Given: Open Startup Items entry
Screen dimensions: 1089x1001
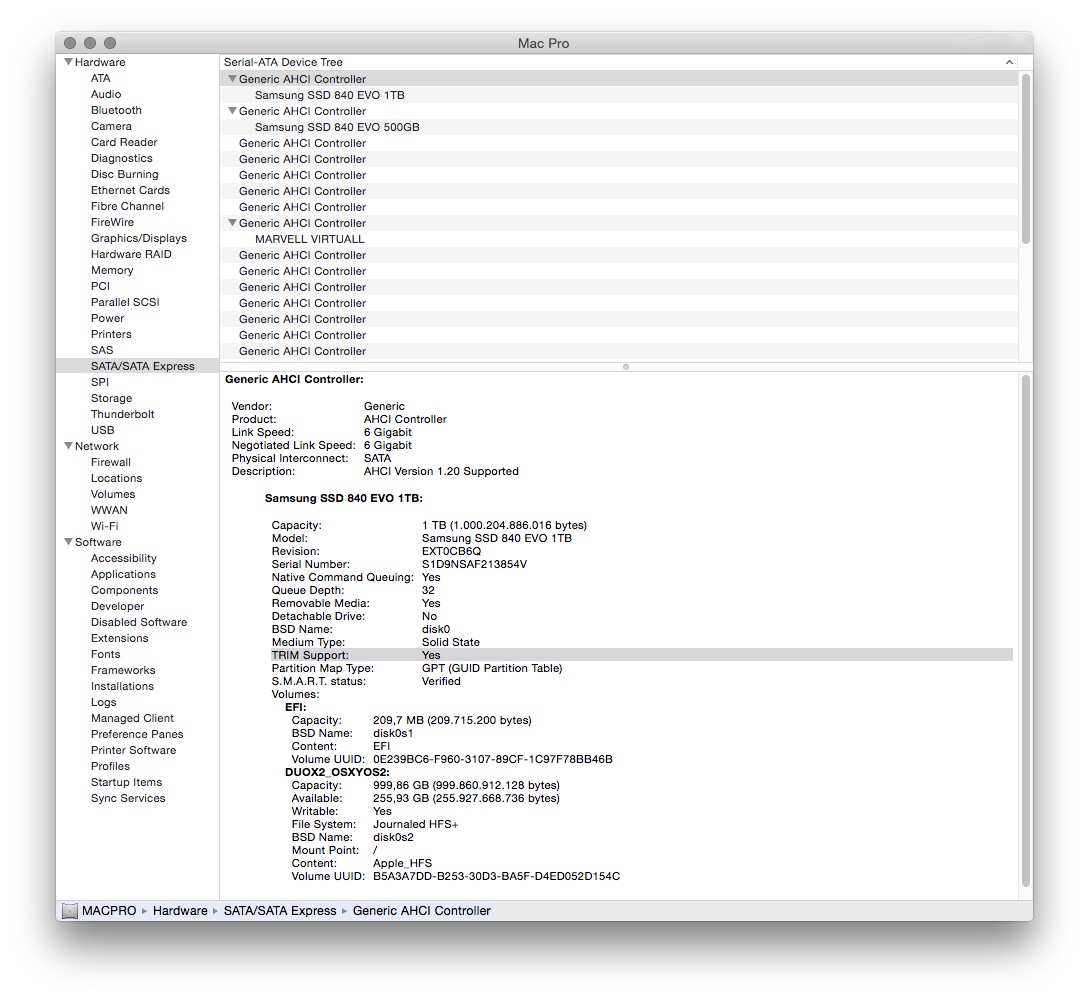Looking at the screenshot, I should (x=126, y=781).
